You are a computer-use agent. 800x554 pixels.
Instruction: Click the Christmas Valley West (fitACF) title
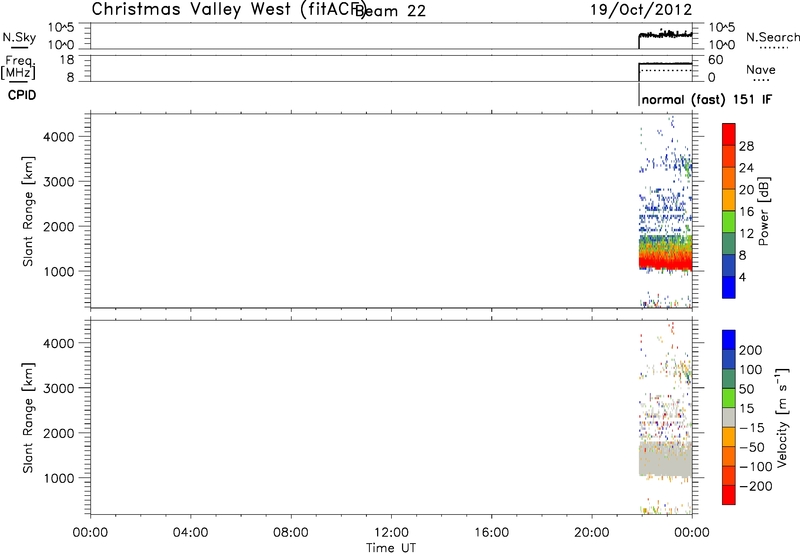pos(229,10)
